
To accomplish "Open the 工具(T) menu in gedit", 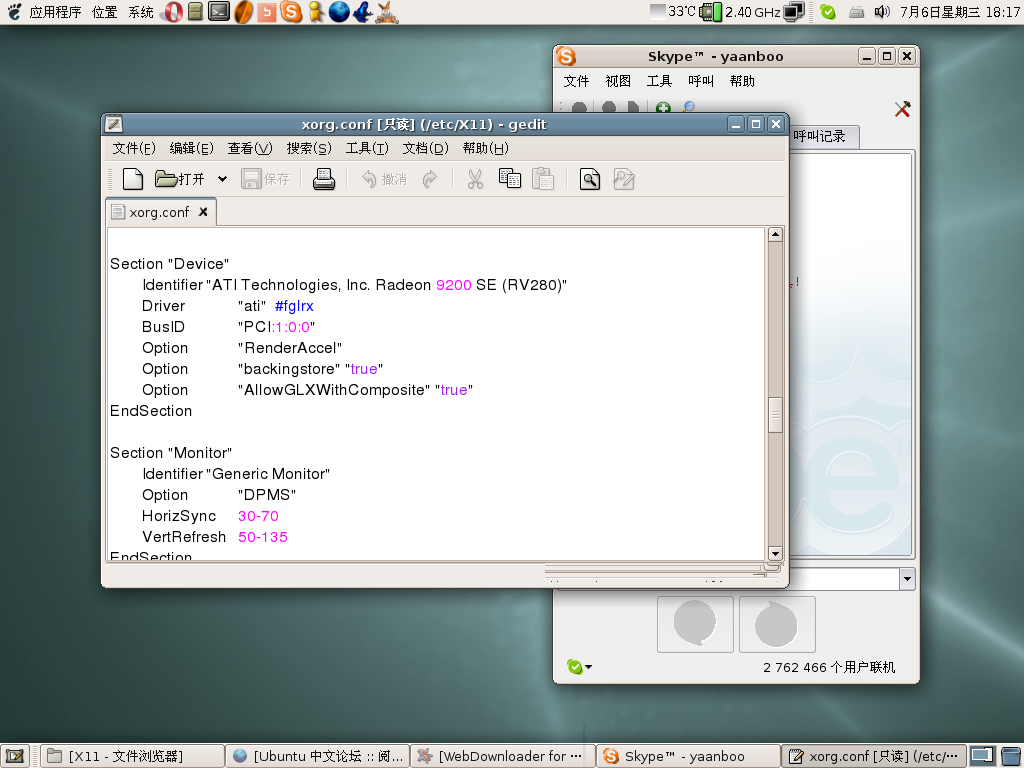I will tap(367, 148).
